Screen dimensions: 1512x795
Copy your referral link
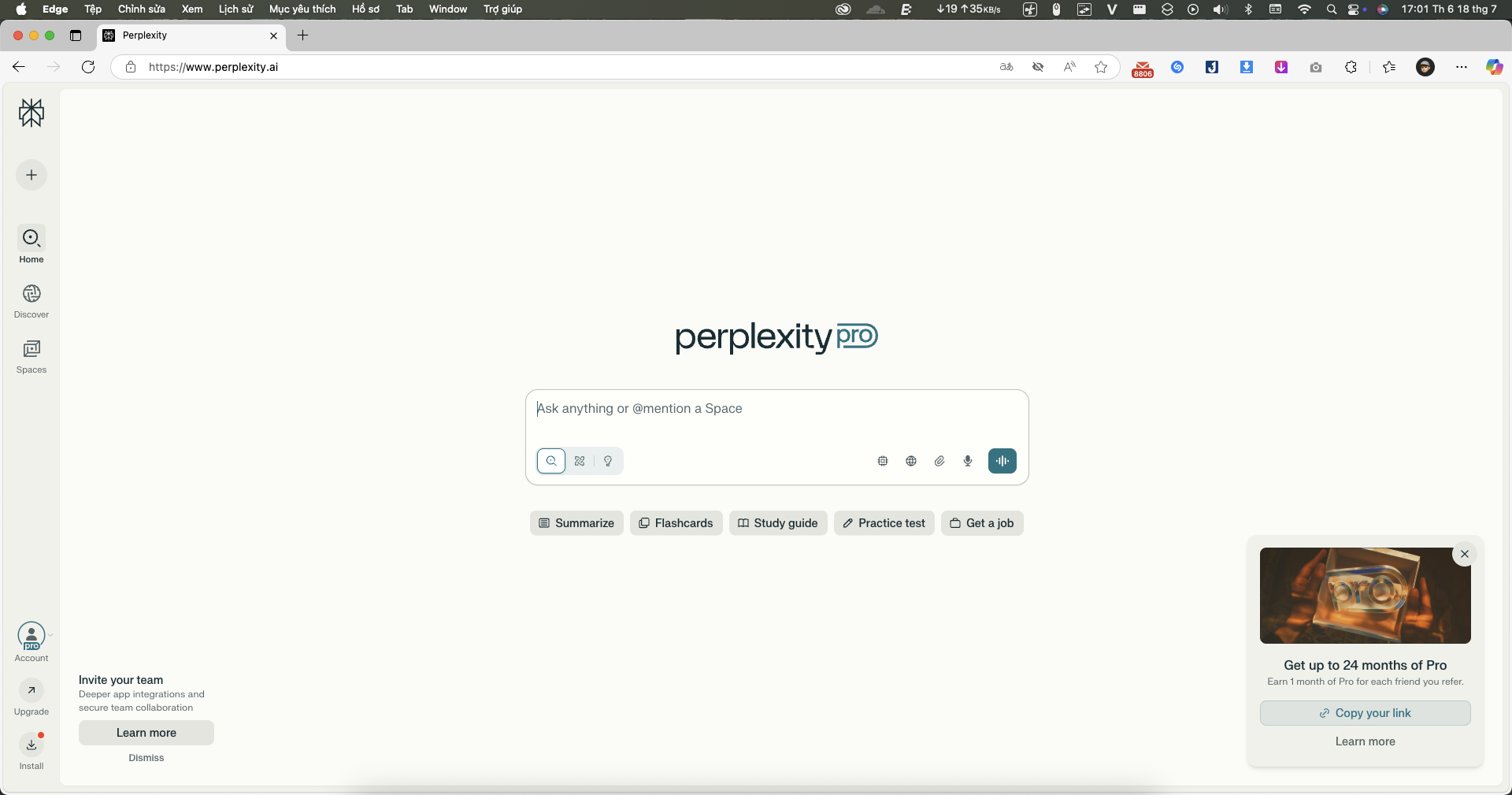click(1365, 713)
